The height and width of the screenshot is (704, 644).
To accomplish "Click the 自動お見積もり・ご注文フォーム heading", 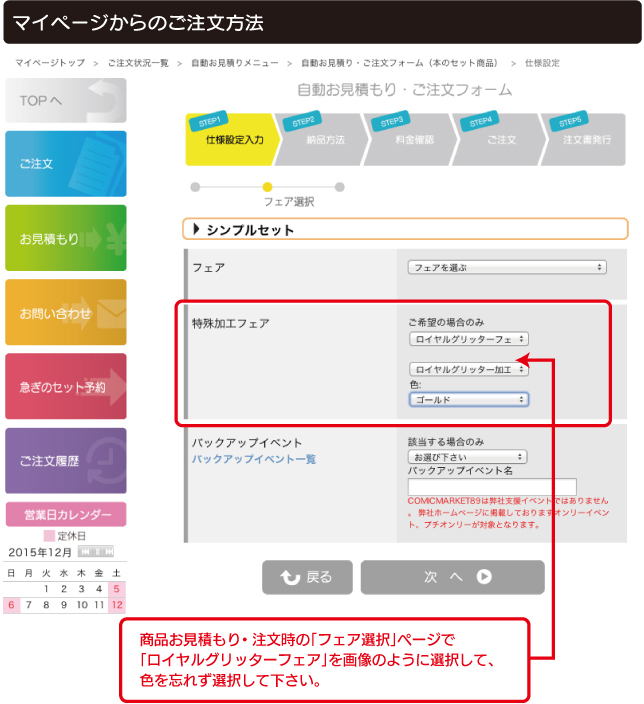I will tap(404, 90).
